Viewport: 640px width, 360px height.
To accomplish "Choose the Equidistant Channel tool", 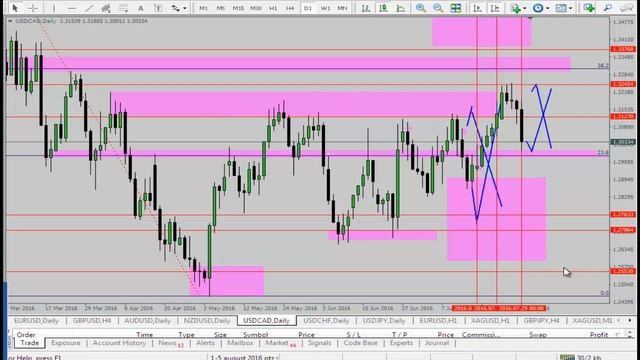I will pos(106,8).
